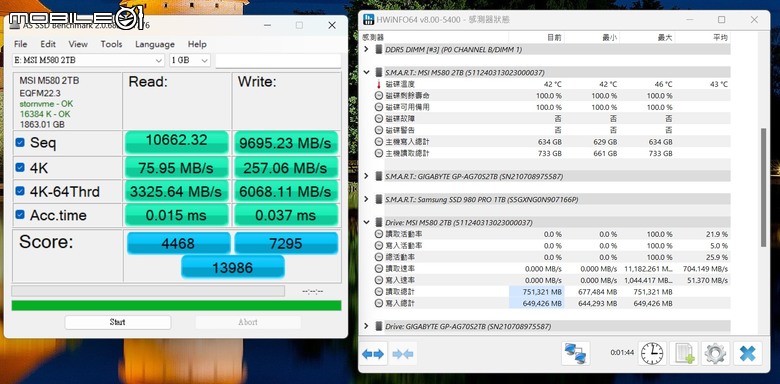
Task: Click the Start benchmark button
Action: 117,322
